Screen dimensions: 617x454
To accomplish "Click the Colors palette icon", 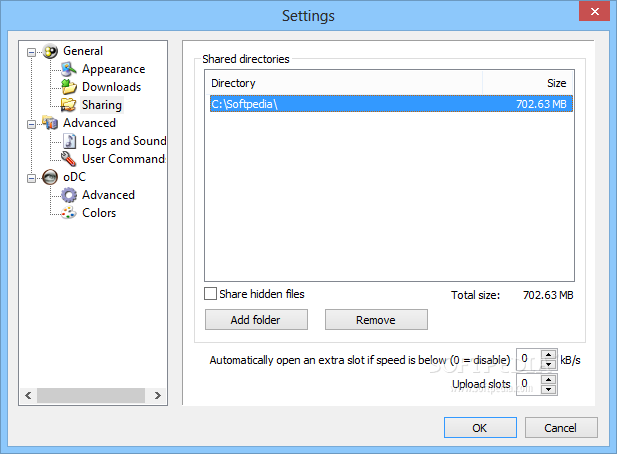I will pyautogui.click(x=68, y=213).
